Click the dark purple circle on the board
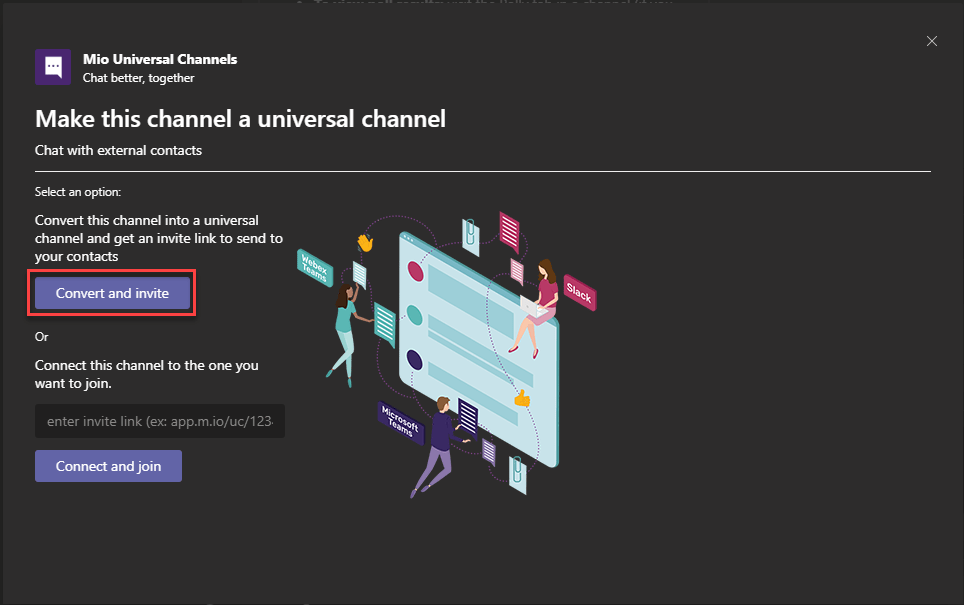The image size is (964, 605). pyautogui.click(x=414, y=360)
